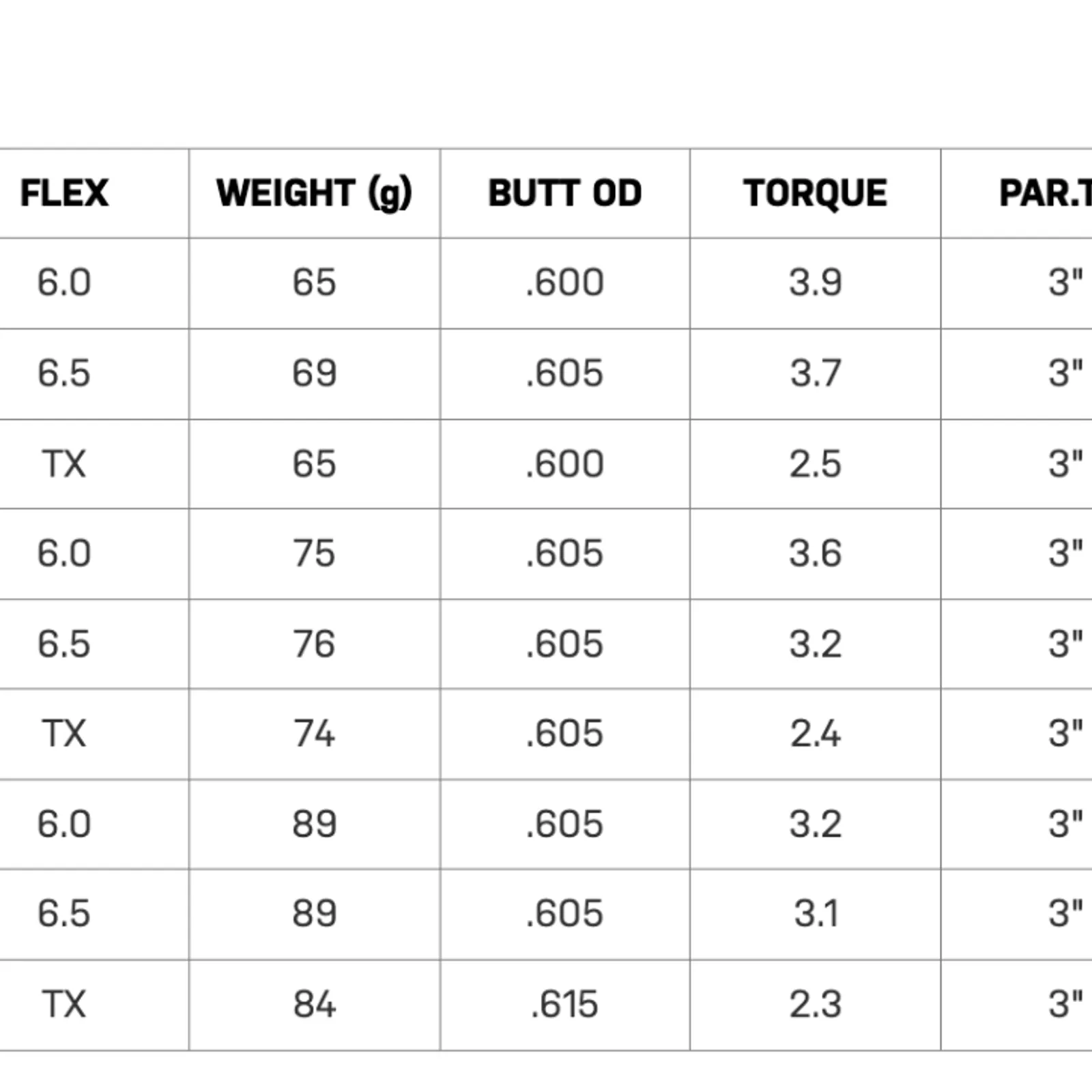The image size is (1092, 1092).
Task: Click the torque value 3.1
Action: point(815,913)
